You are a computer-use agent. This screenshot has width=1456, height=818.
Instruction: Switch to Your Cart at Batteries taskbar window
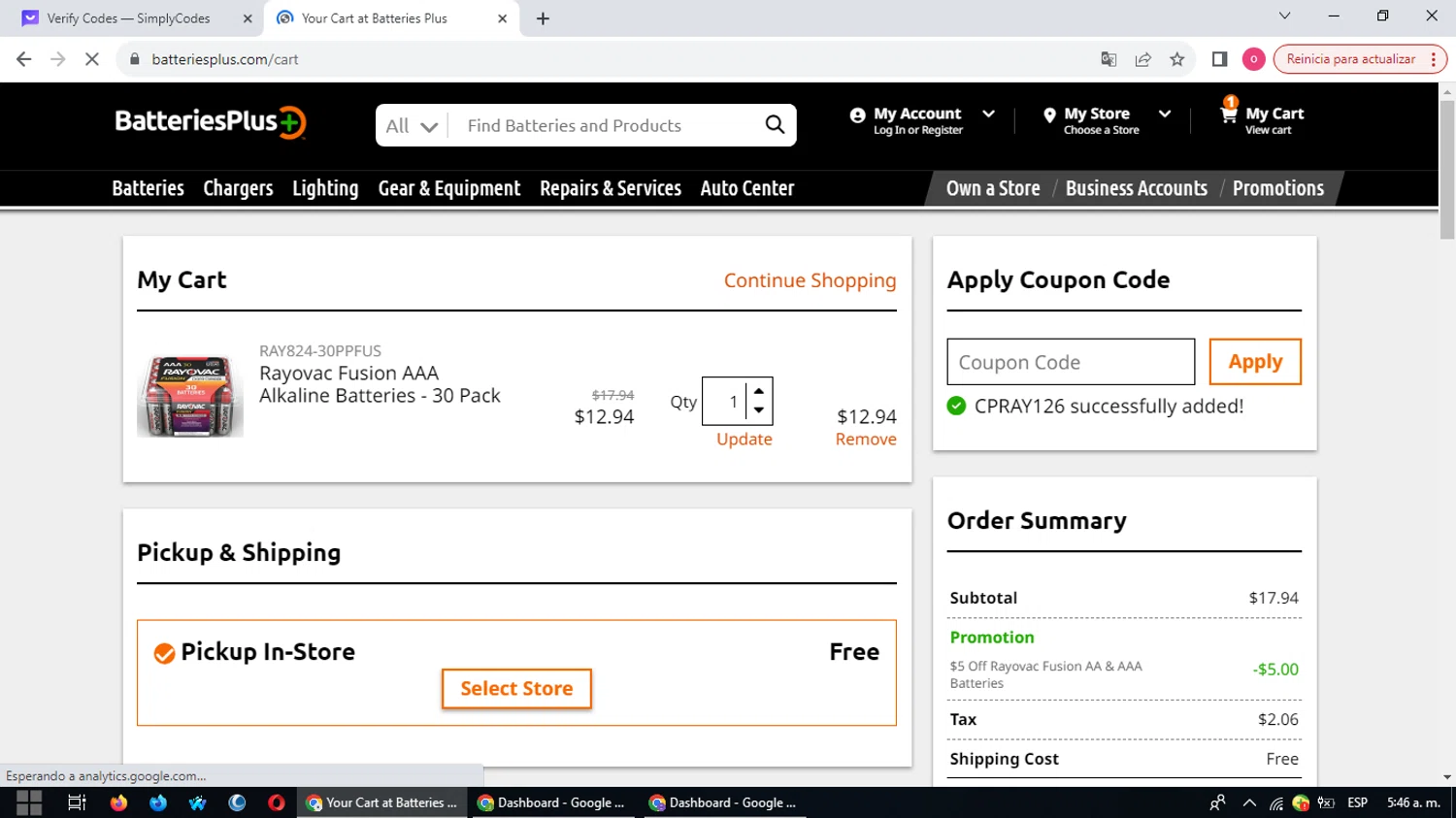click(x=382, y=802)
